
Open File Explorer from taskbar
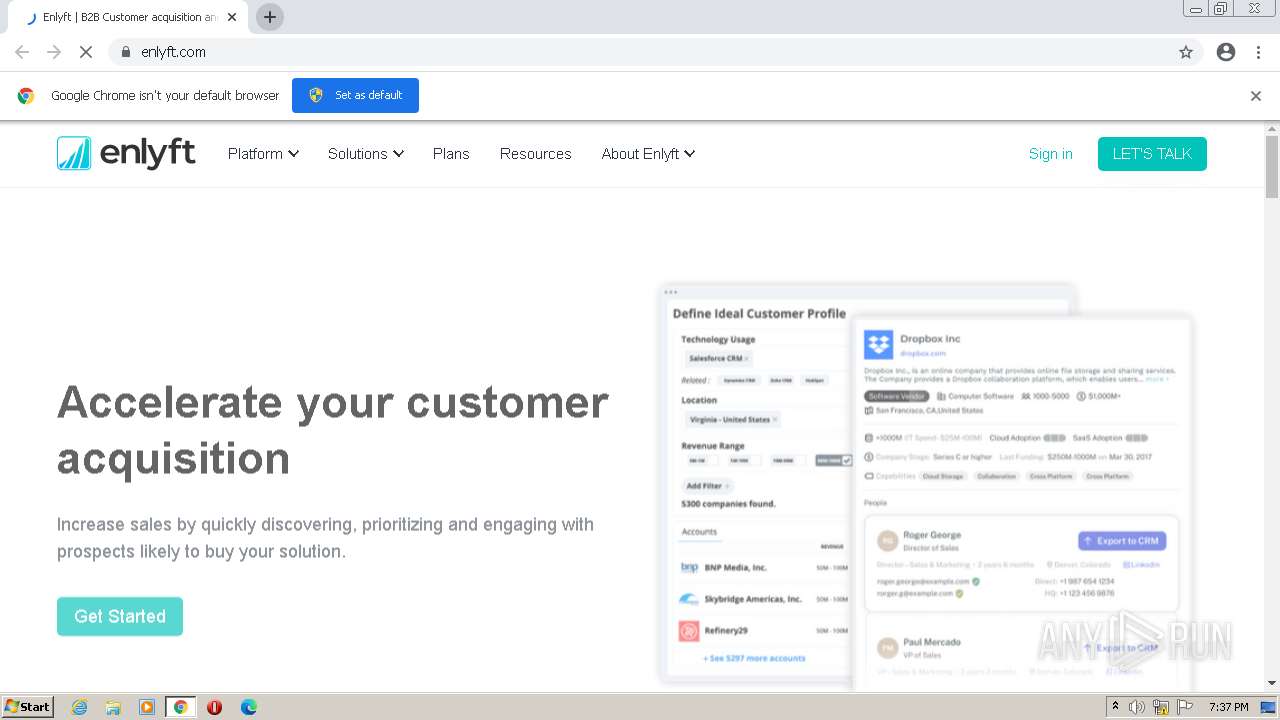[113, 707]
